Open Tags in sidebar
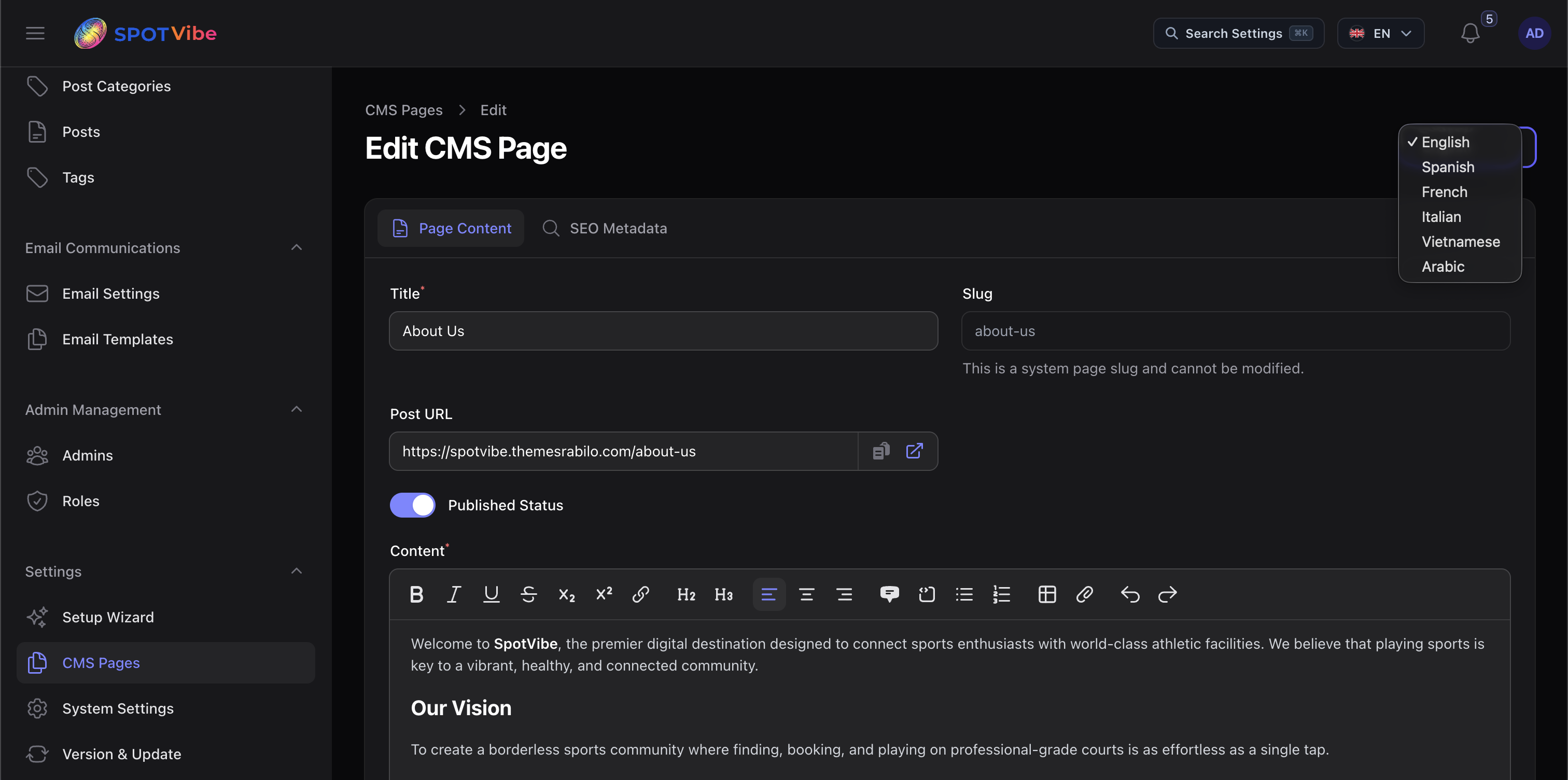The height and width of the screenshot is (780, 1568). 165,178
